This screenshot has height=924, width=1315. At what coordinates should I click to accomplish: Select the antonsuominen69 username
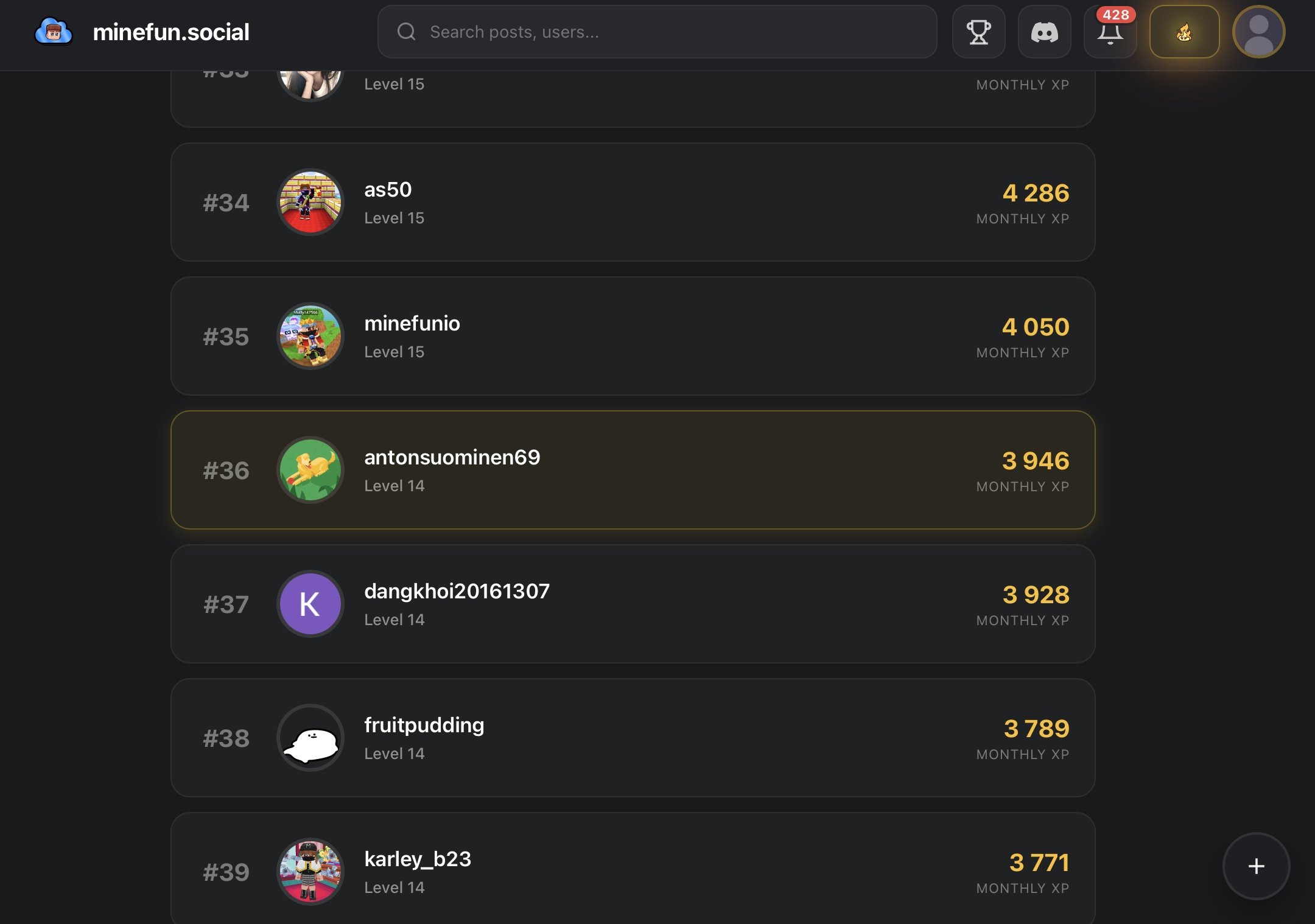click(452, 457)
